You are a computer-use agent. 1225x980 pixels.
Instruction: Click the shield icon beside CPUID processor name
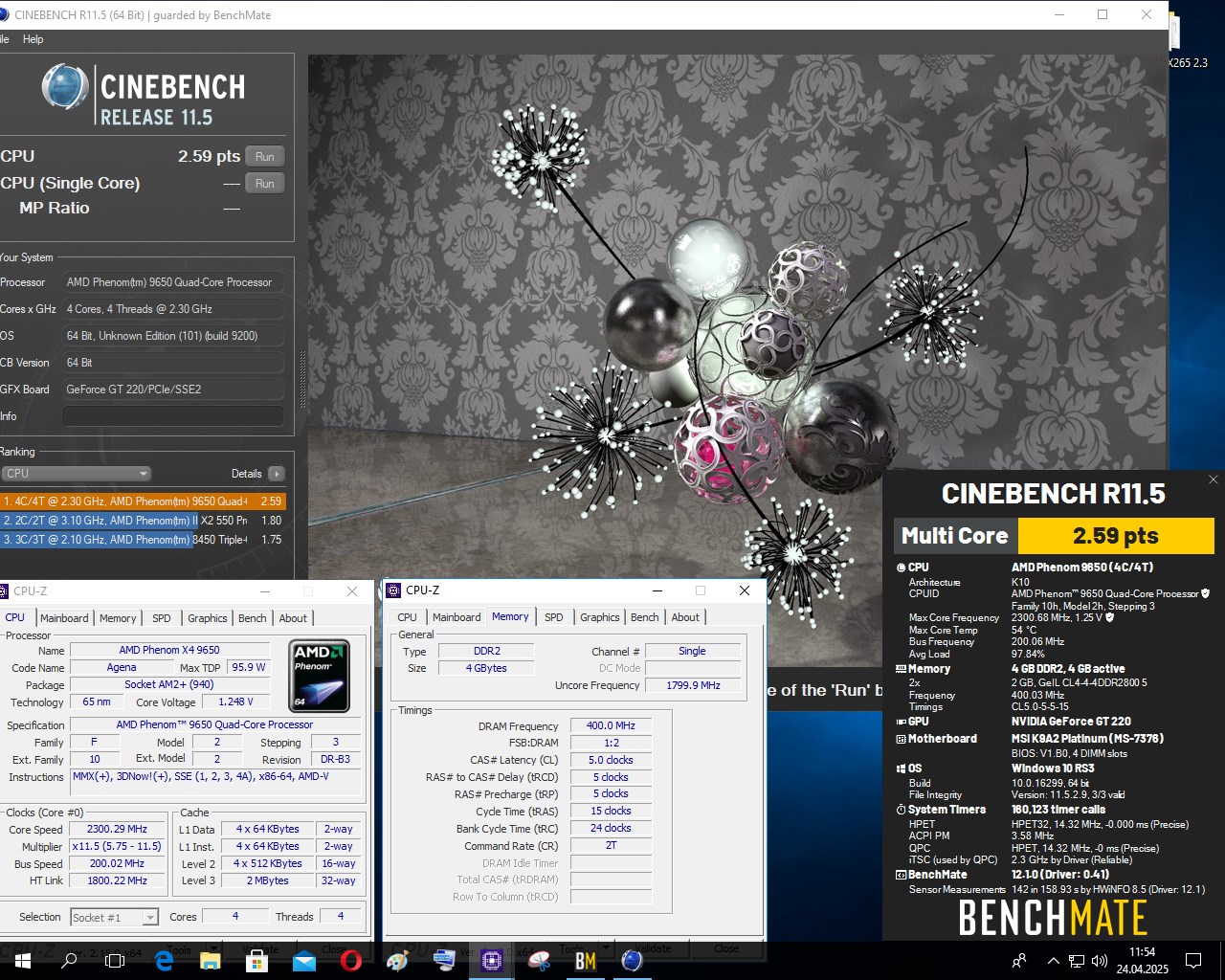pos(1206,593)
